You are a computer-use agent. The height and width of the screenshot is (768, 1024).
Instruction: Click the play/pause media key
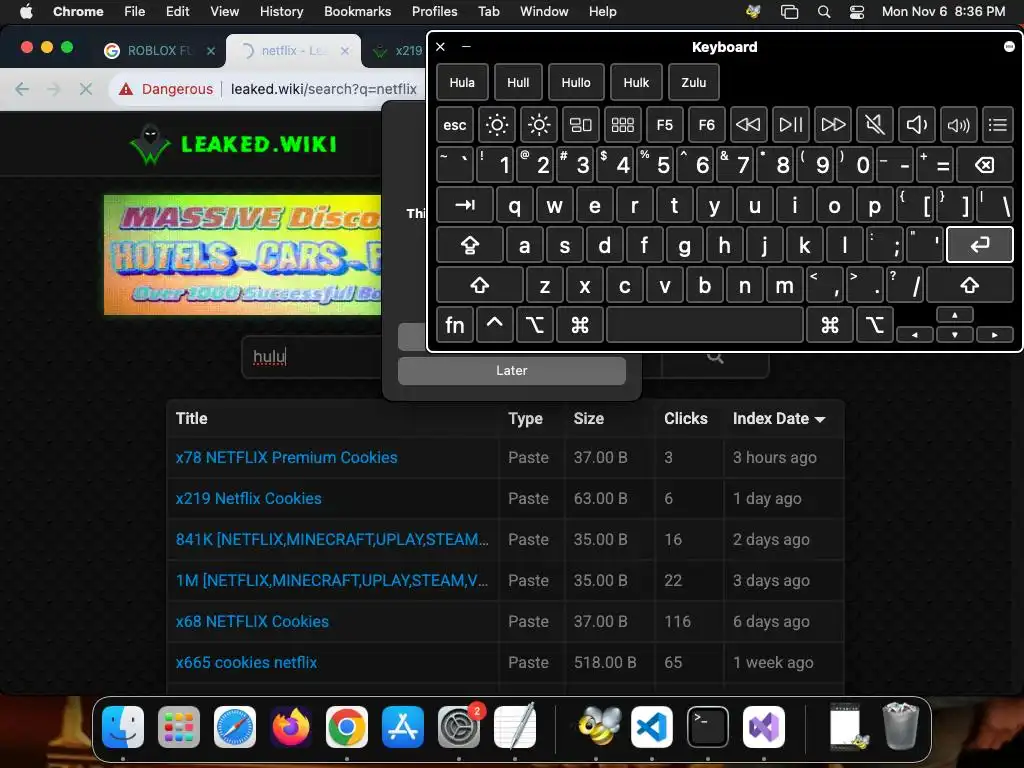790,124
